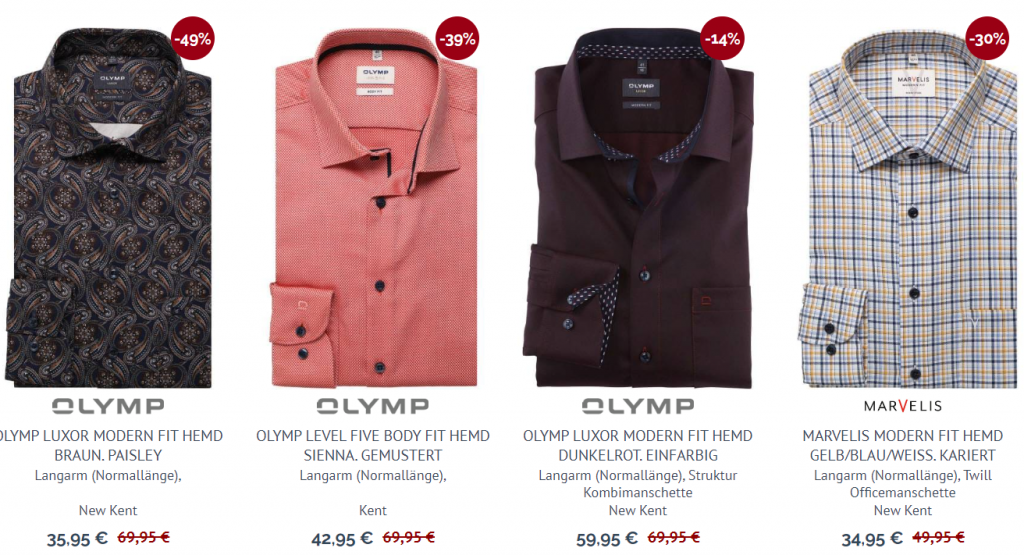Open Marvelis Modern Fit Kariert title link
The width and height of the screenshot is (1024, 555).
(x=903, y=445)
